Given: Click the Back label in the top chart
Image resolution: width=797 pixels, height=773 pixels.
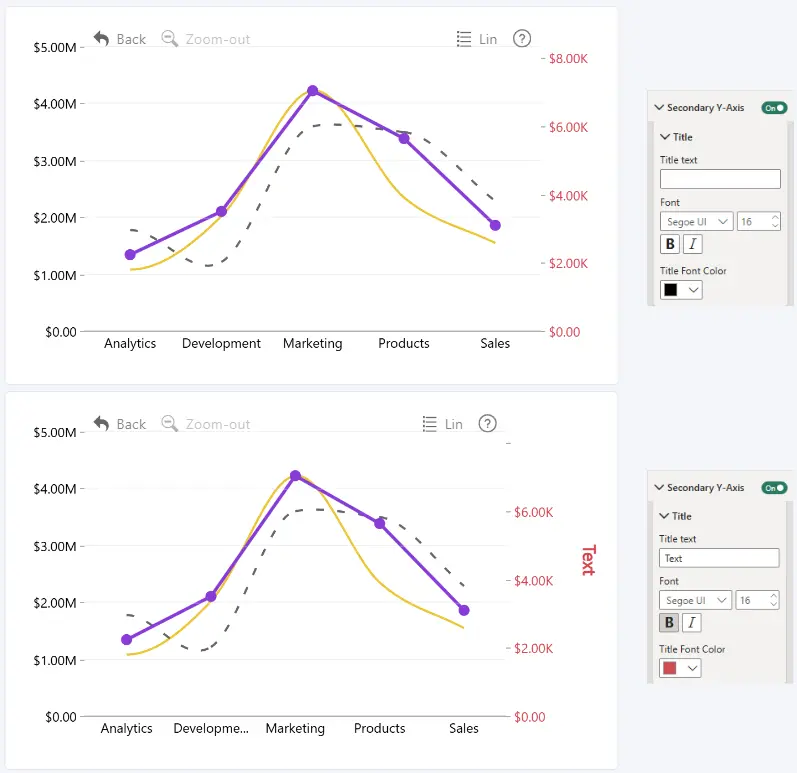Looking at the screenshot, I should coord(131,39).
